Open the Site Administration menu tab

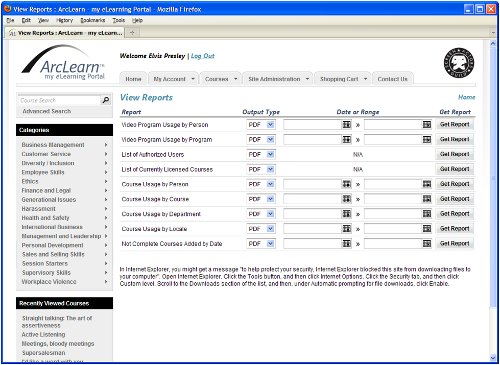tap(278, 79)
